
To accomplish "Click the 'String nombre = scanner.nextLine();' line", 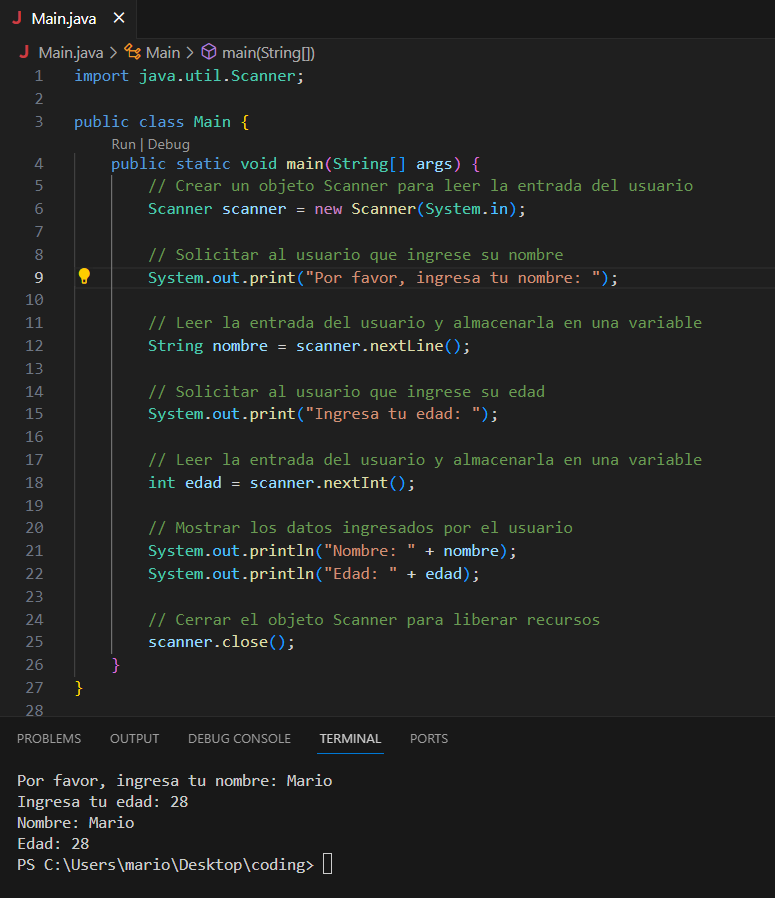I will tap(309, 346).
